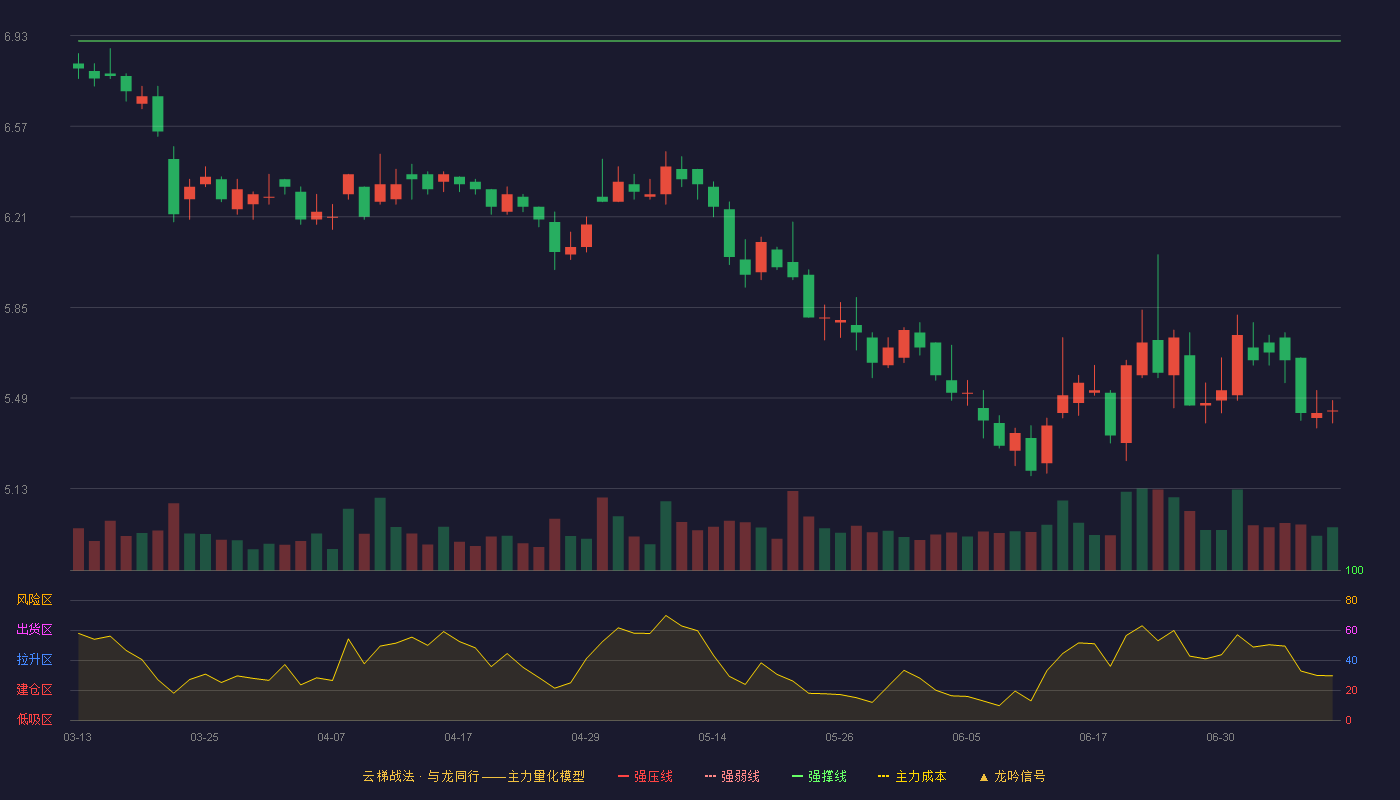
Task: Click the 风险区 zone label
Action: [x=34, y=600]
